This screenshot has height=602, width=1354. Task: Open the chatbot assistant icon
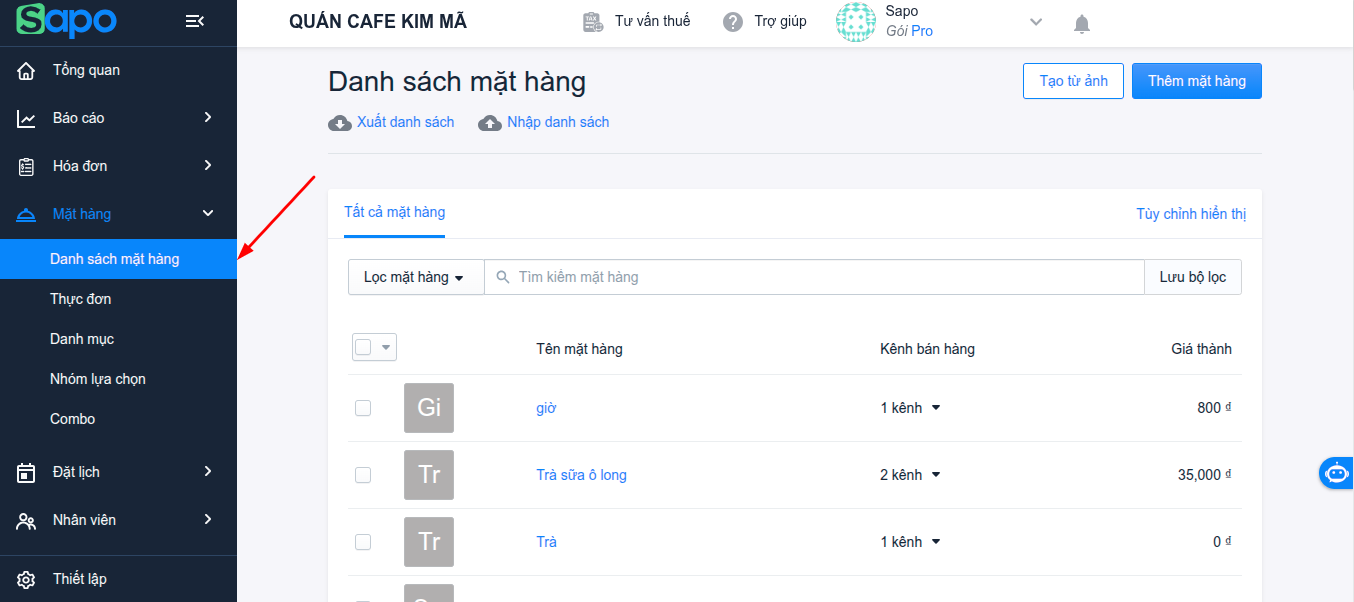tap(1336, 472)
